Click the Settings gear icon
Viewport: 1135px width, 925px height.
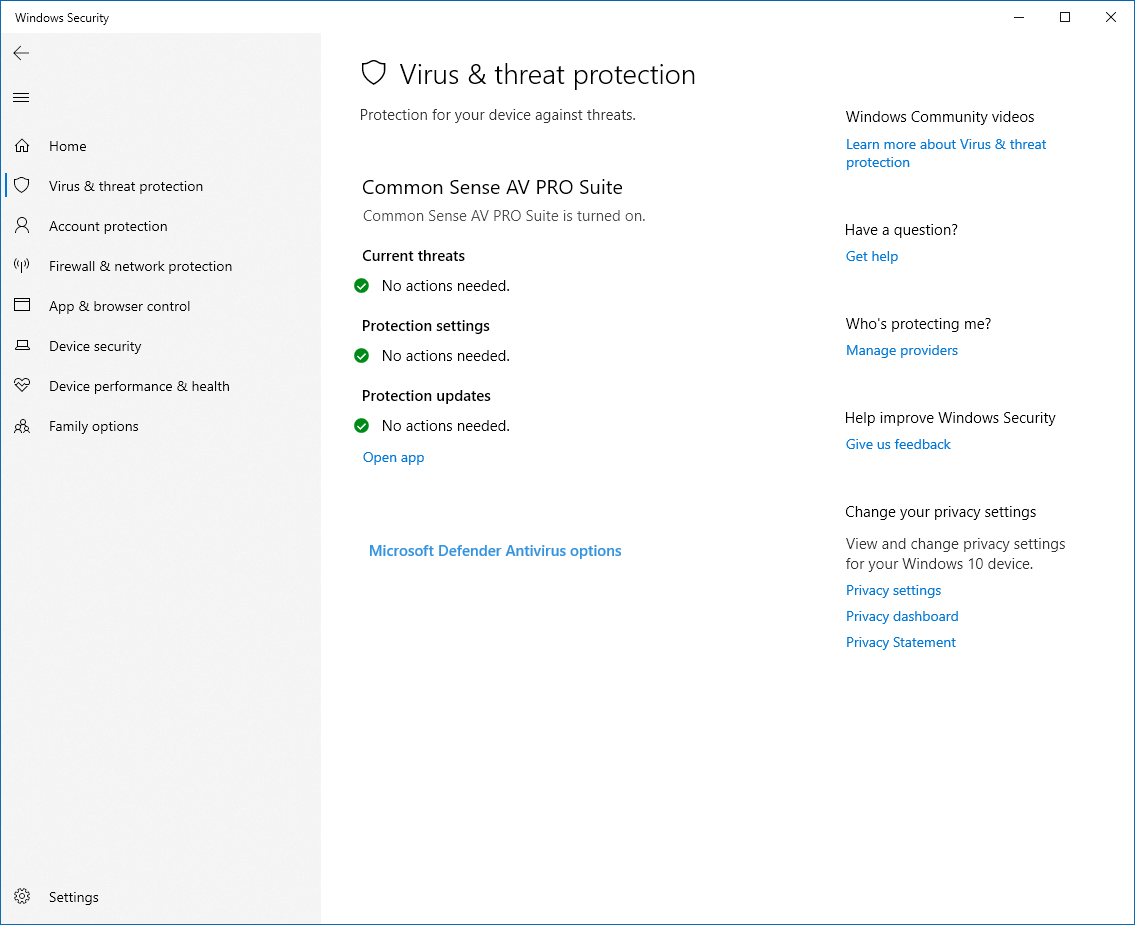22,897
